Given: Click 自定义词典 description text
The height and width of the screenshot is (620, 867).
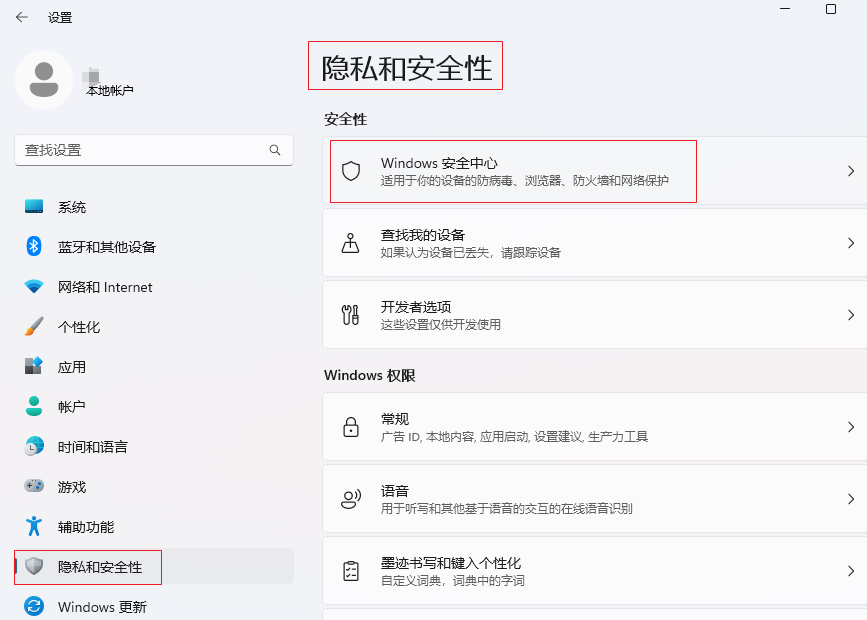Looking at the screenshot, I should [453, 580].
